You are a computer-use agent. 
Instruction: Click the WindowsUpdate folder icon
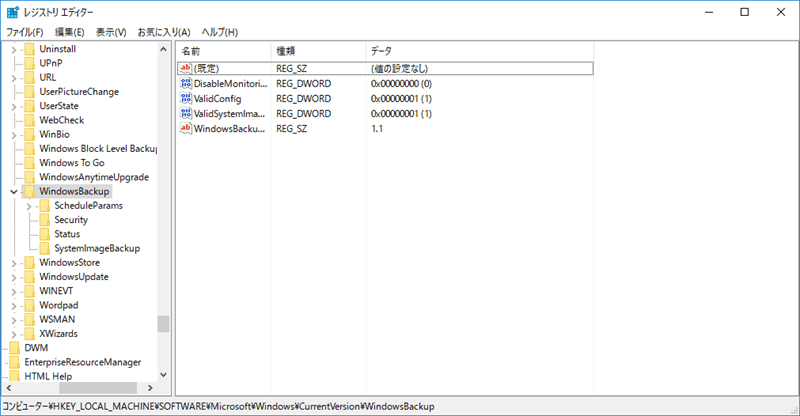click(30, 277)
